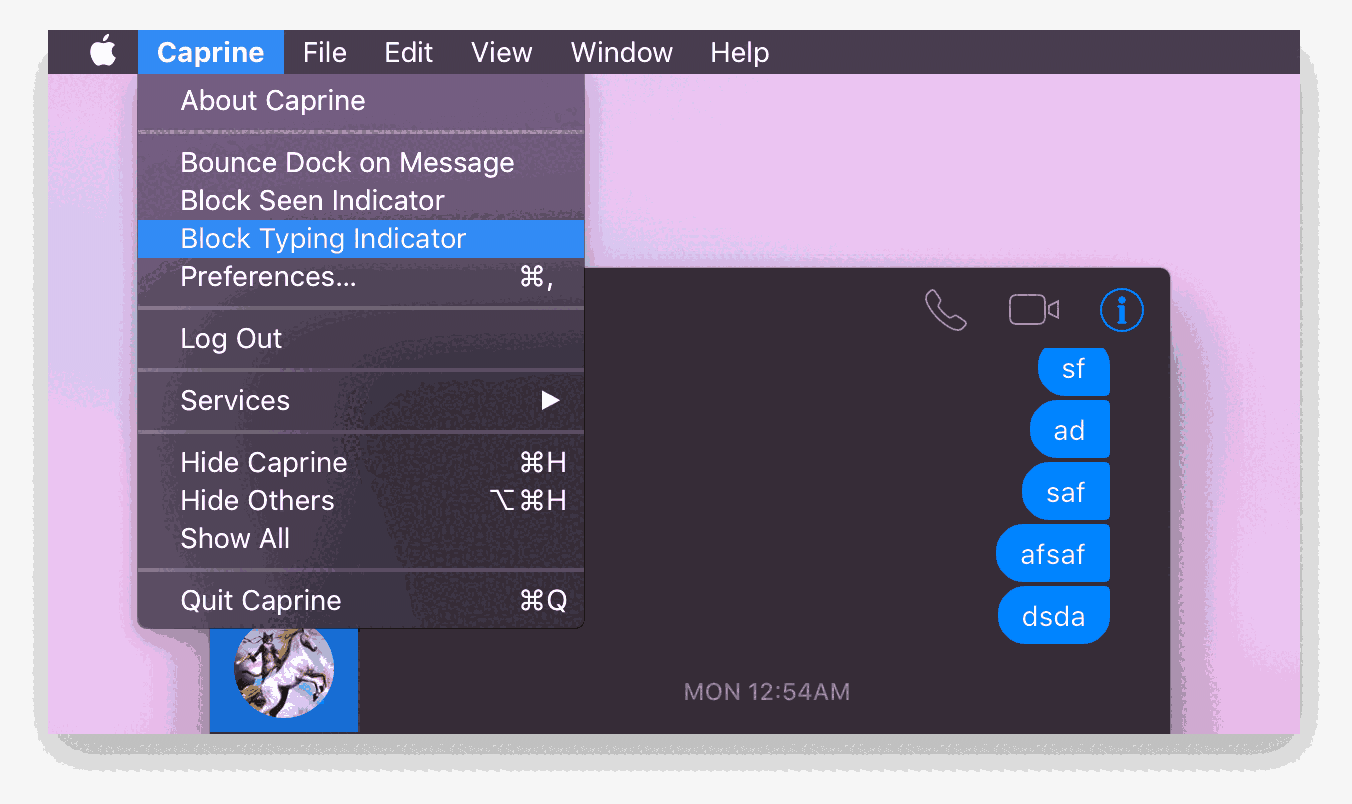The height and width of the screenshot is (804, 1352).
Task: Open the Edit menu
Action: coord(408,52)
